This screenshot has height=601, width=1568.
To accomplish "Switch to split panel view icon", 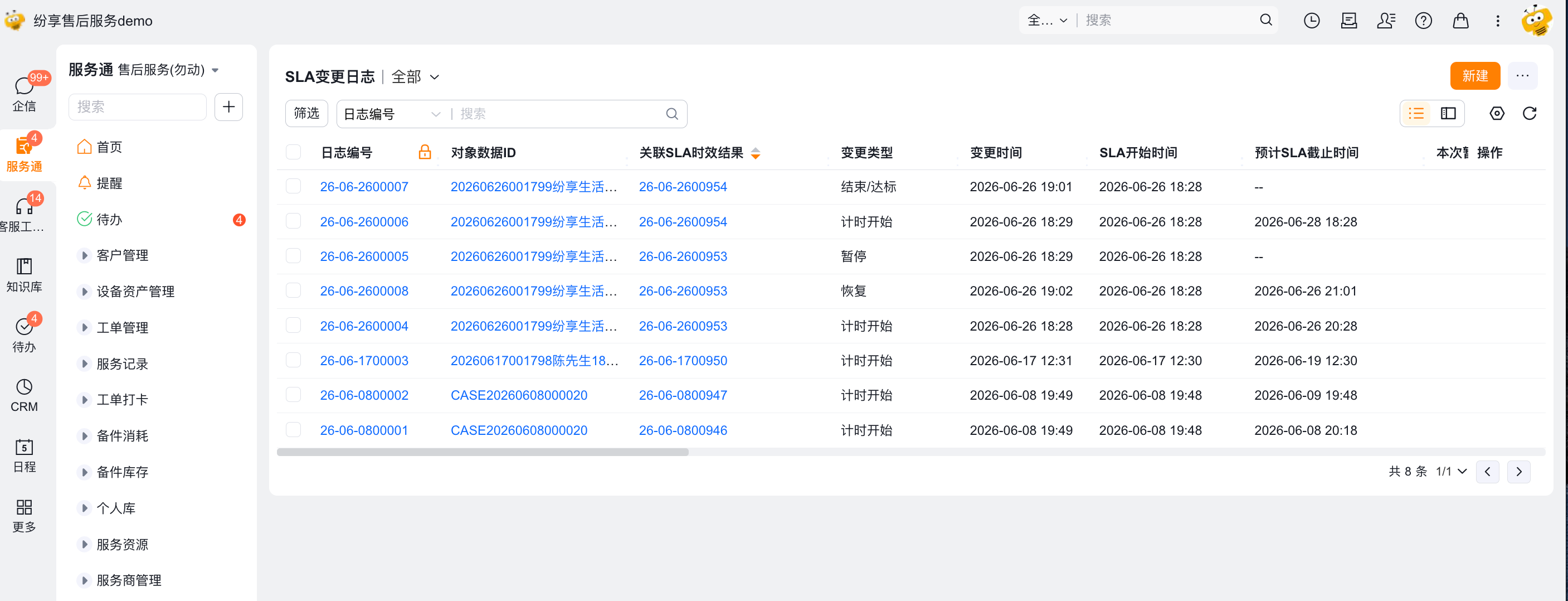I will pyautogui.click(x=1448, y=113).
